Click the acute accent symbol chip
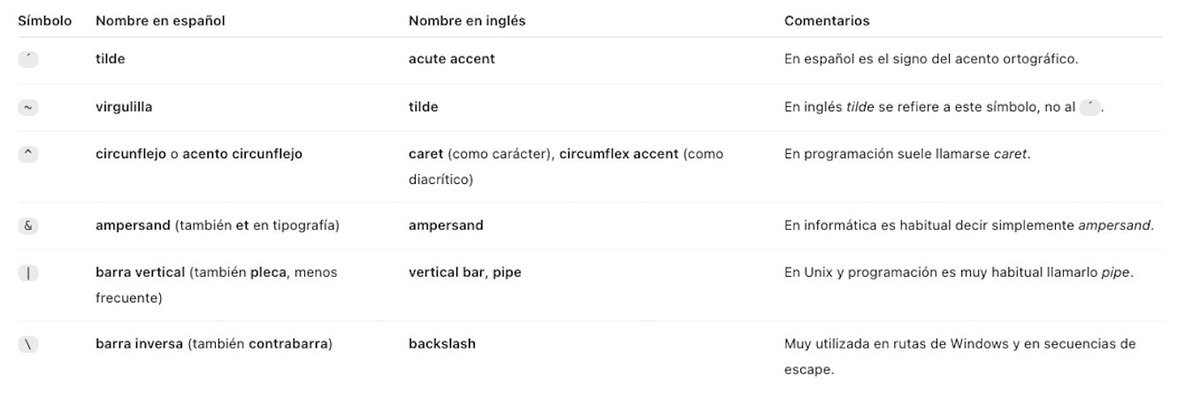 28,60
